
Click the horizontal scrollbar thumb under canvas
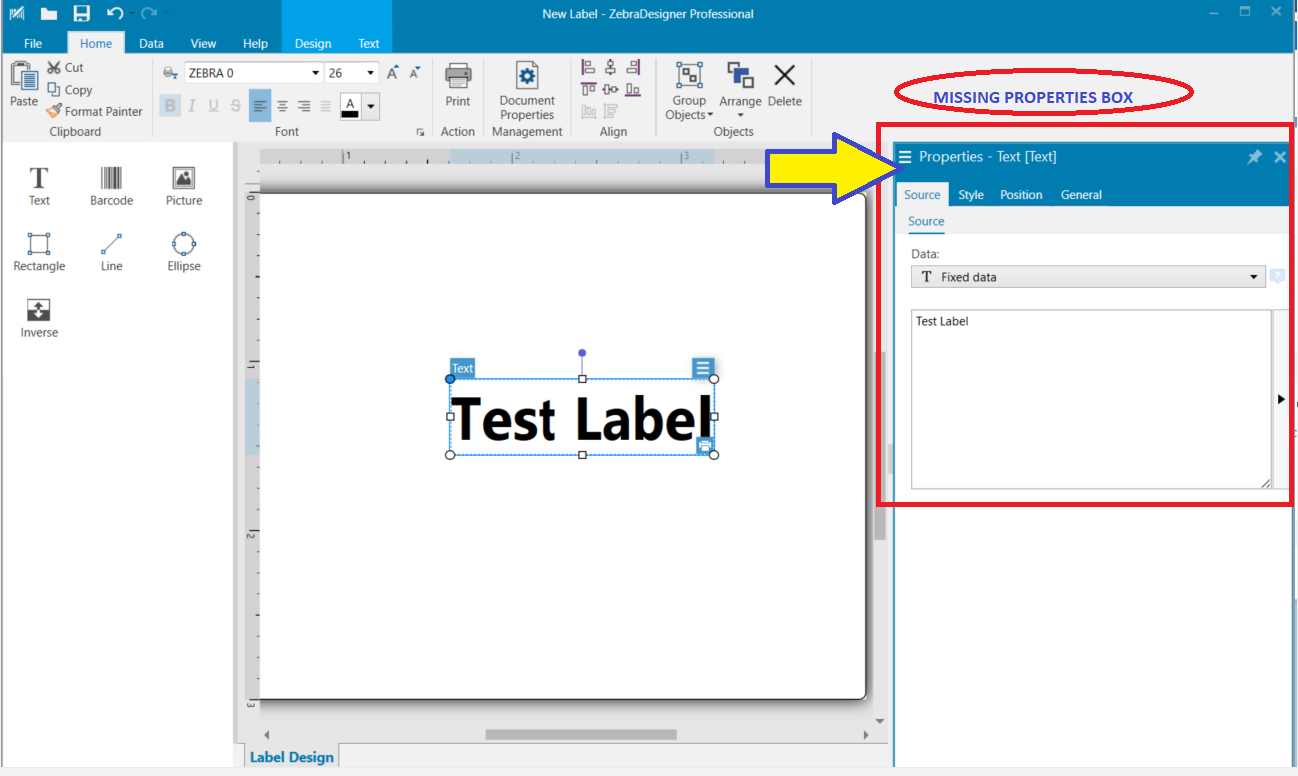point(580,735)
